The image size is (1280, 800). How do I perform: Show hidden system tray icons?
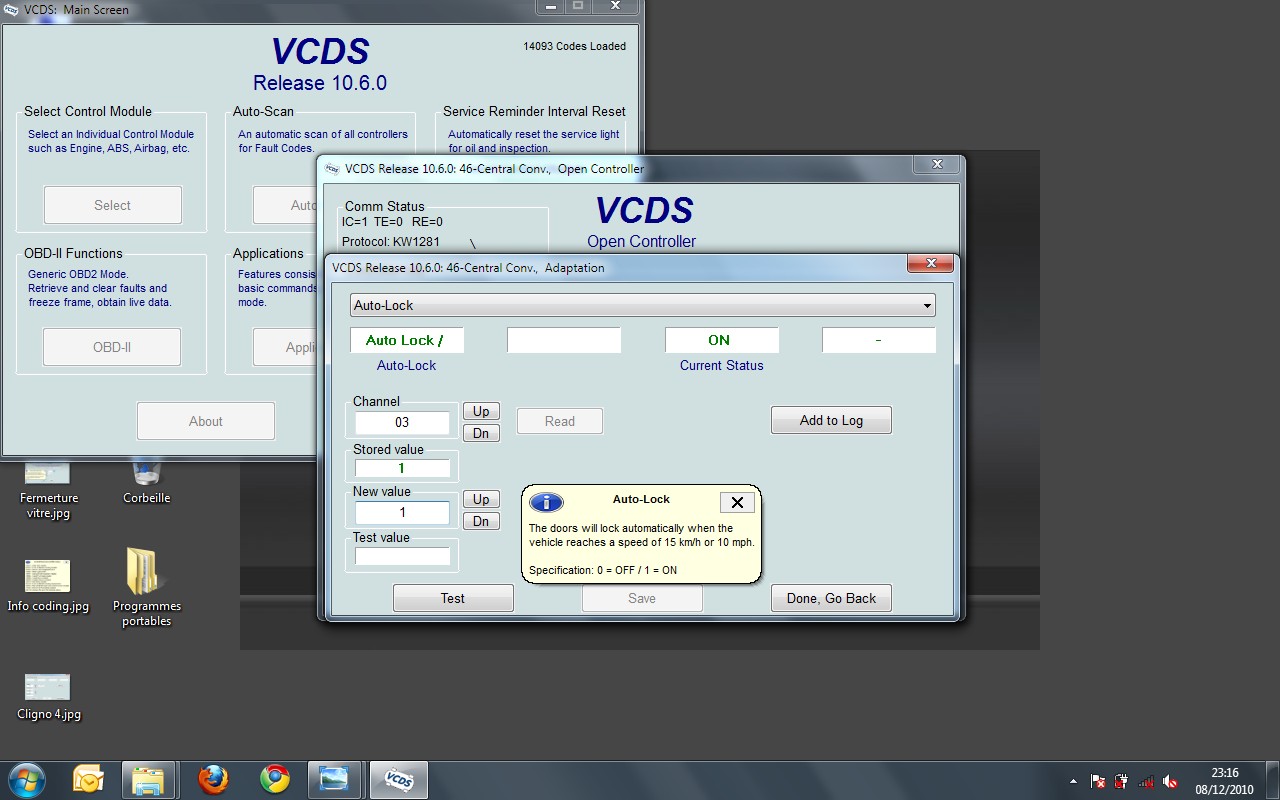coord(1074,781)
